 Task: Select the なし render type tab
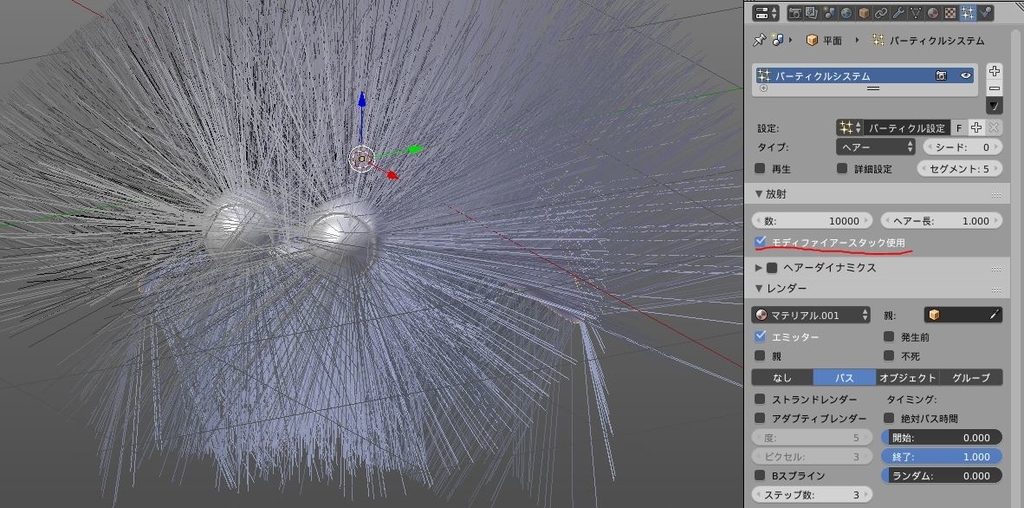pos(782,377)
